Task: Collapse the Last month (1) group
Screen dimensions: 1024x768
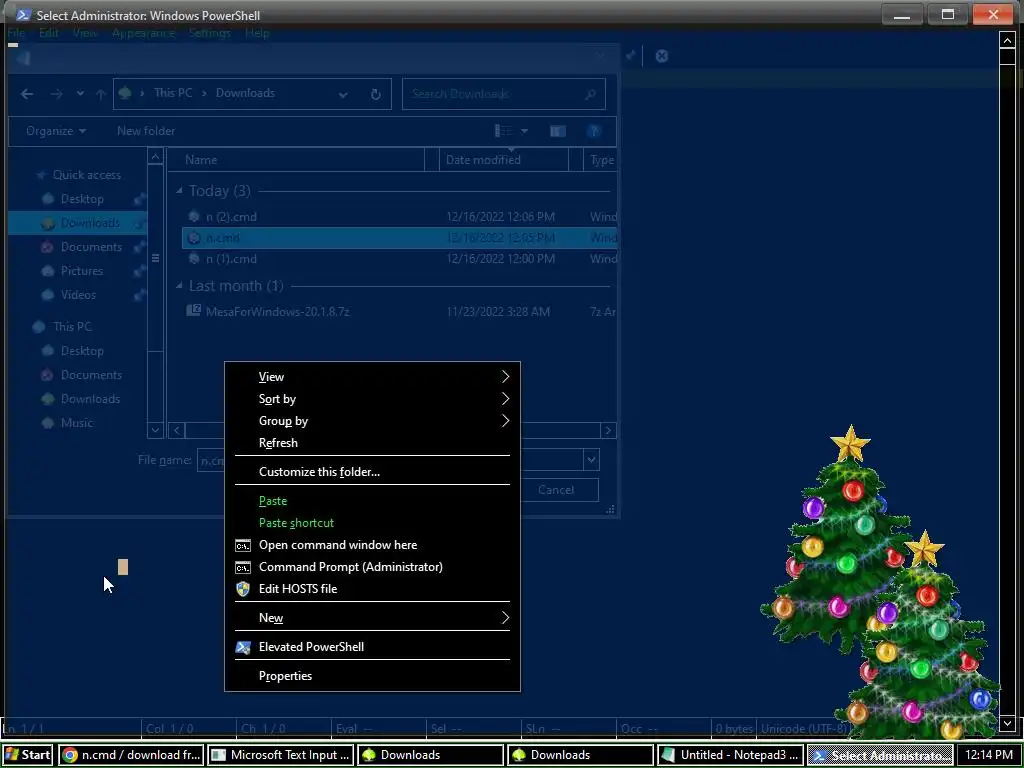Action: coord(179,286)
